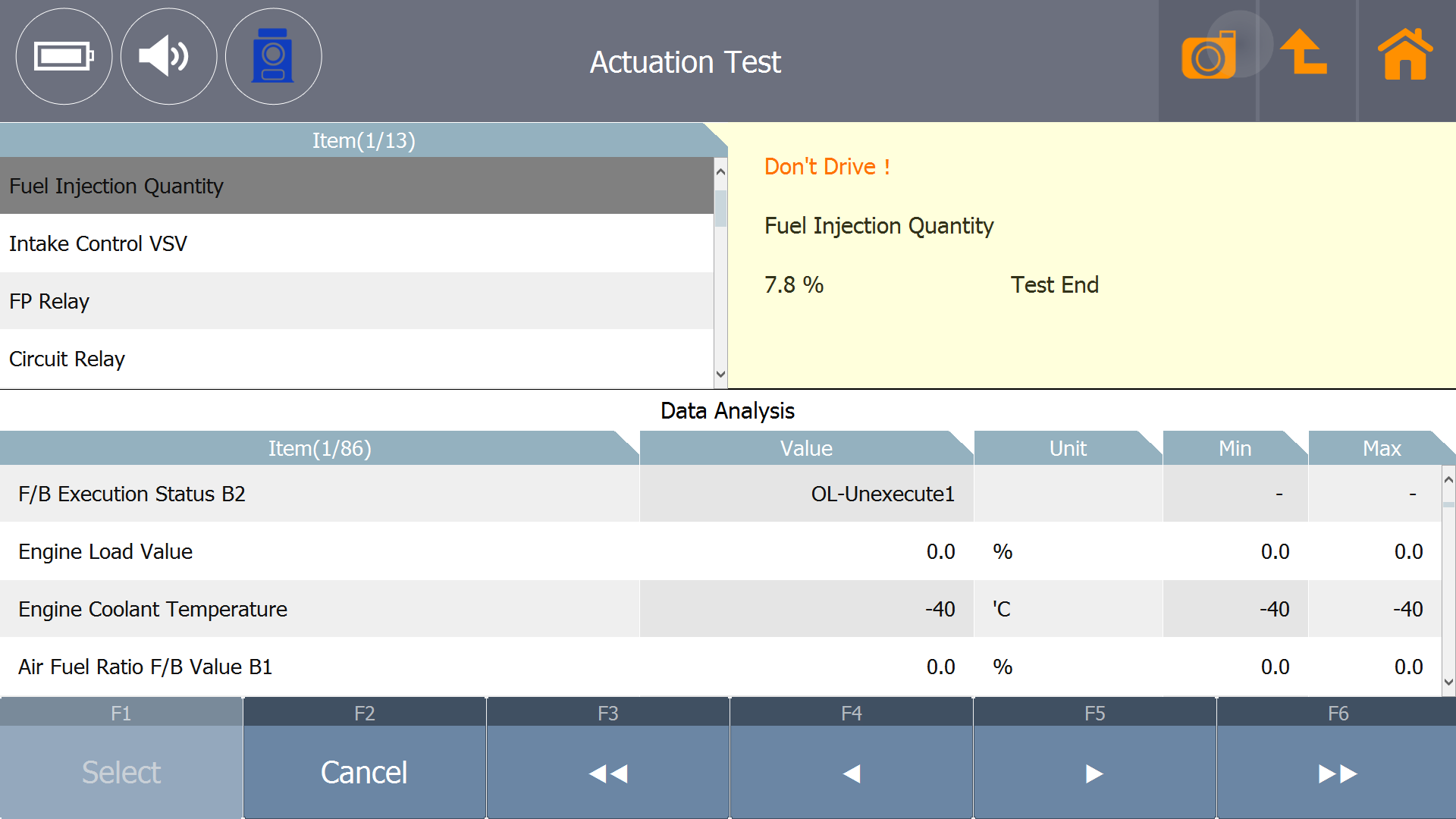Select FP Relay in actuation list

[356, 301]
